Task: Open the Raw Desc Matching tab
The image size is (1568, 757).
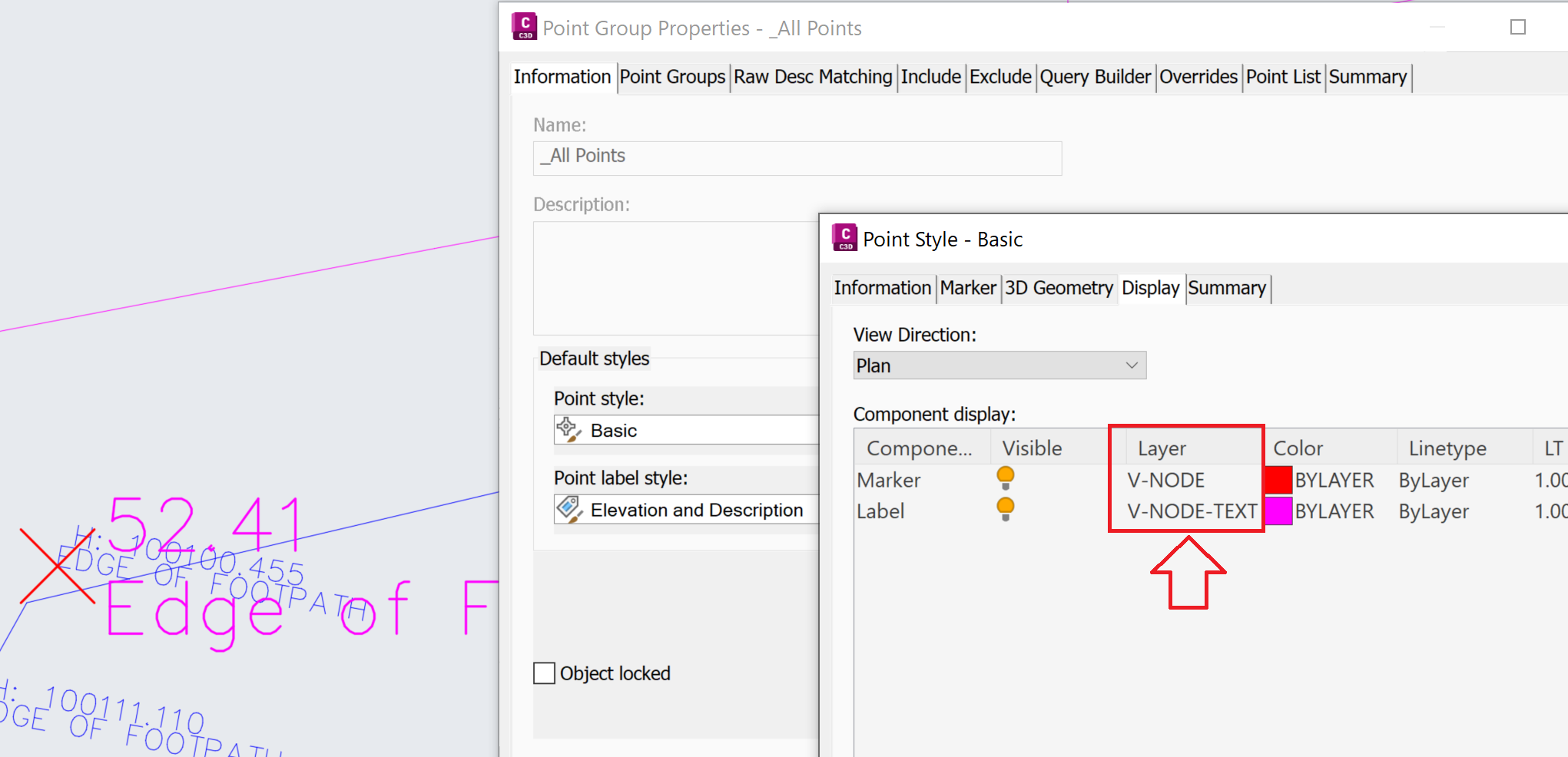Action: [x=812, y=77]
